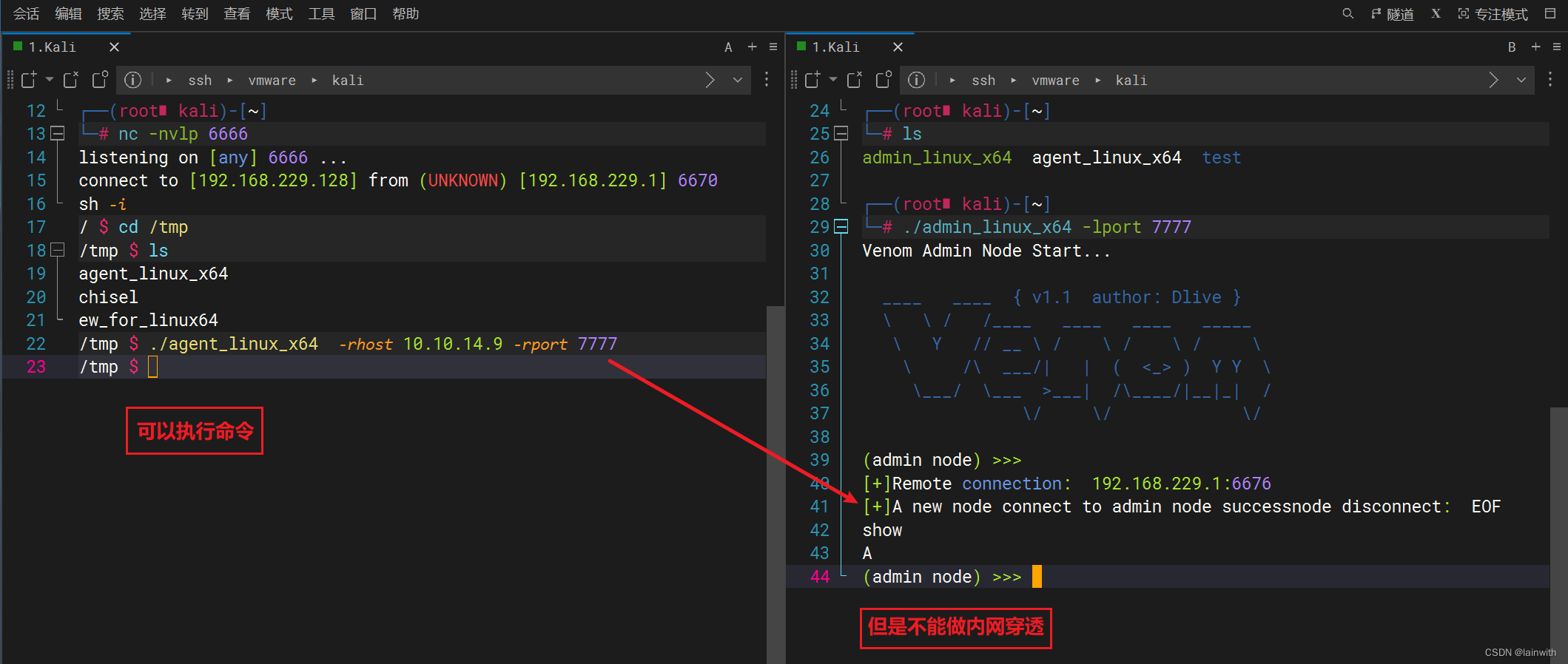Click kali breadcrumb in right pane

[1131, 80]
